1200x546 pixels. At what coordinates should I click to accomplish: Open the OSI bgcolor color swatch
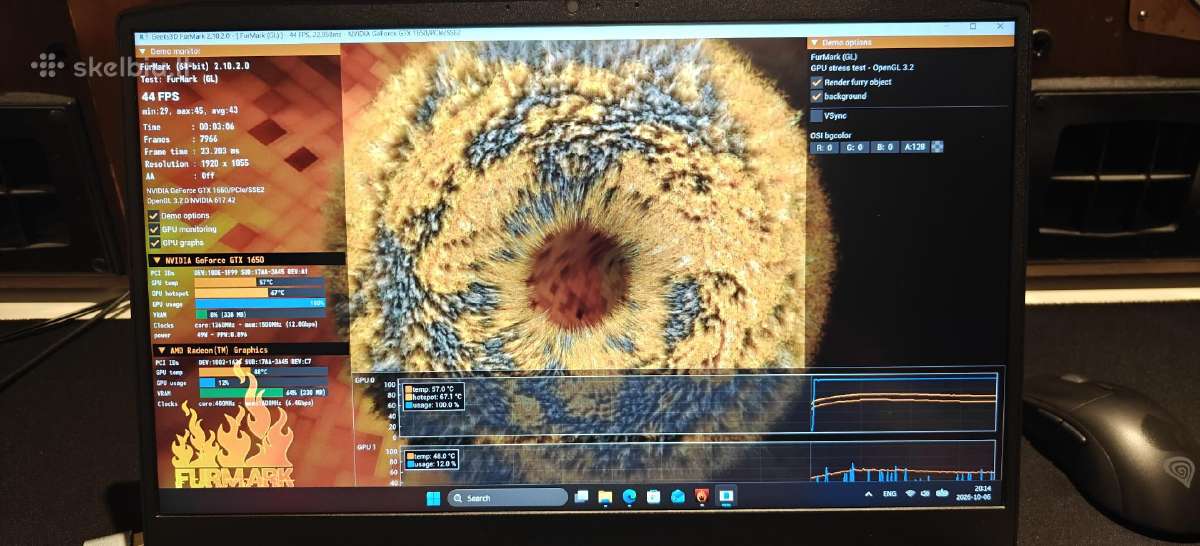[x=937, y=147]
